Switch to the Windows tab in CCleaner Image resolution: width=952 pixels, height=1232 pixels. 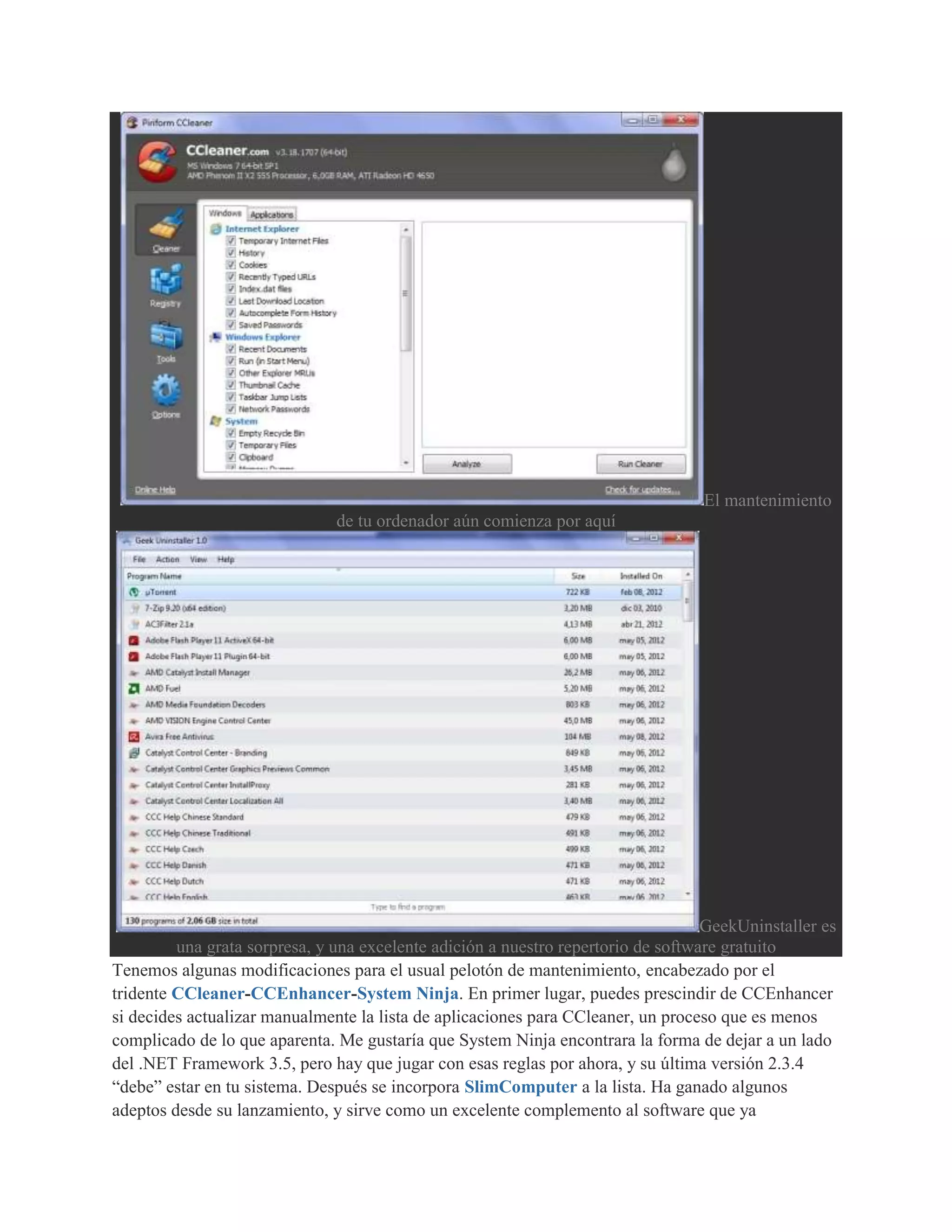[225, 213]
